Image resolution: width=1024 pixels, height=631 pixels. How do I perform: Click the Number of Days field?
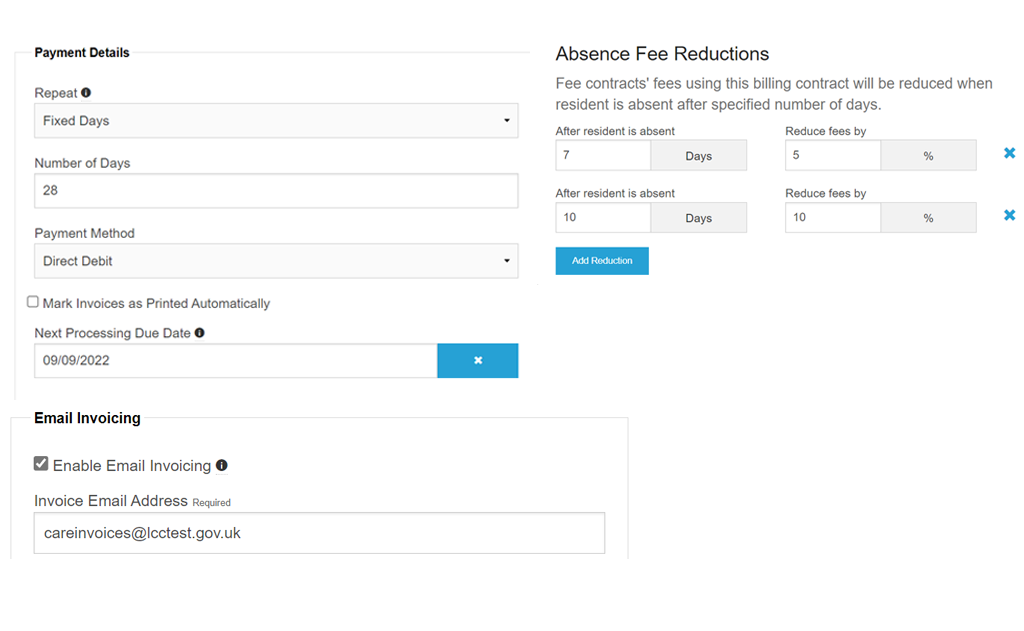(x=276, y=191)
